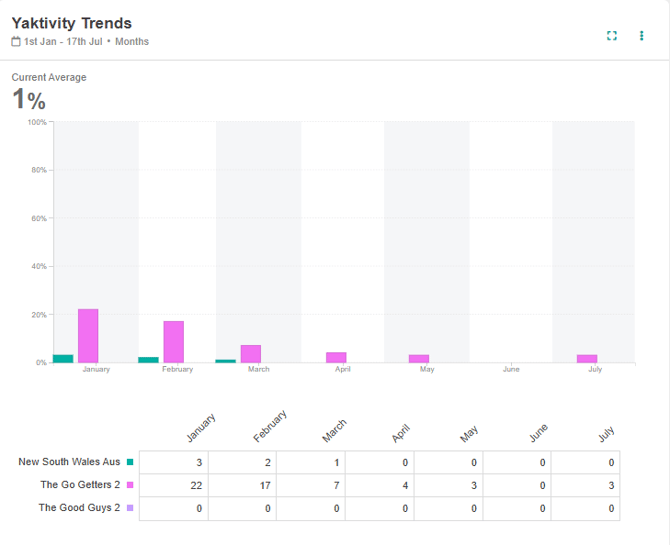670x545 pixels.
Task: Toggle the New South Wales Aus series label
Action: [69, 462]
